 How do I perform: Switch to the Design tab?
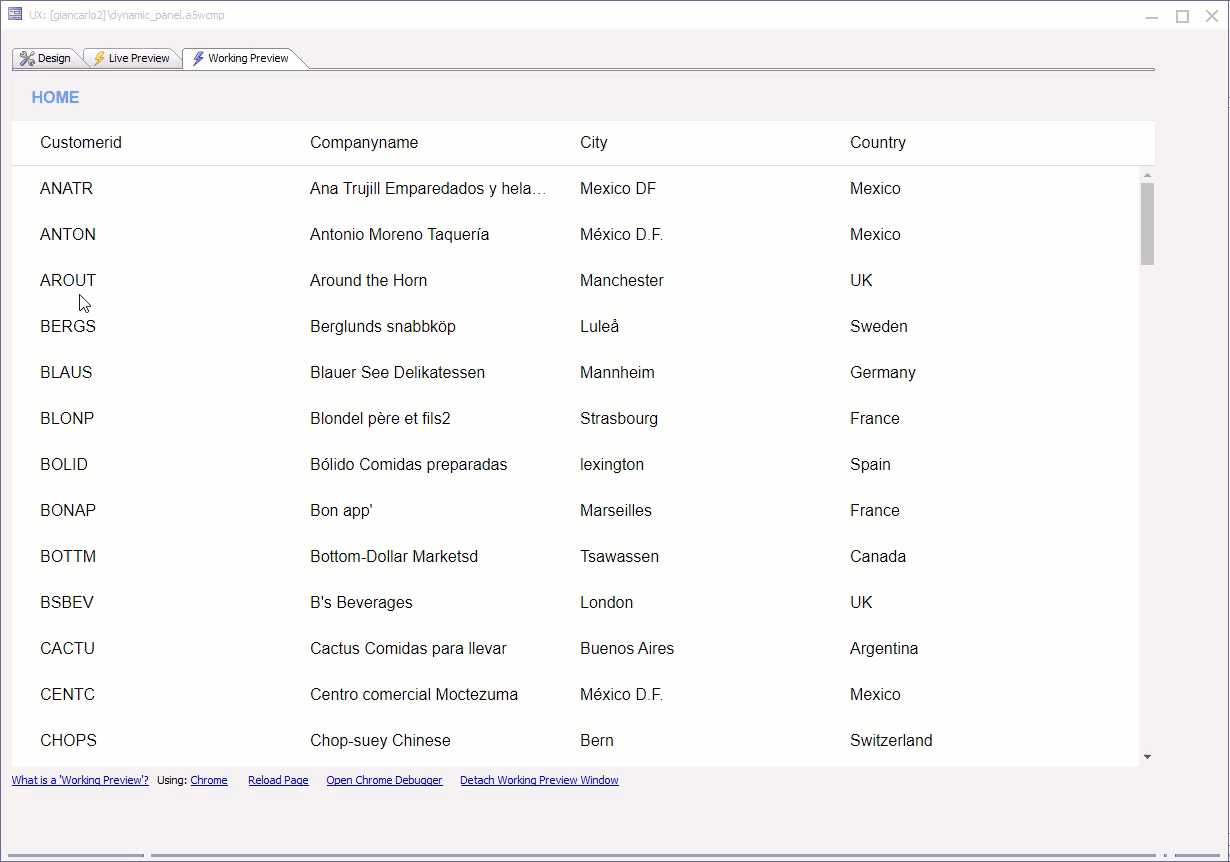click(x=46, y=58)
